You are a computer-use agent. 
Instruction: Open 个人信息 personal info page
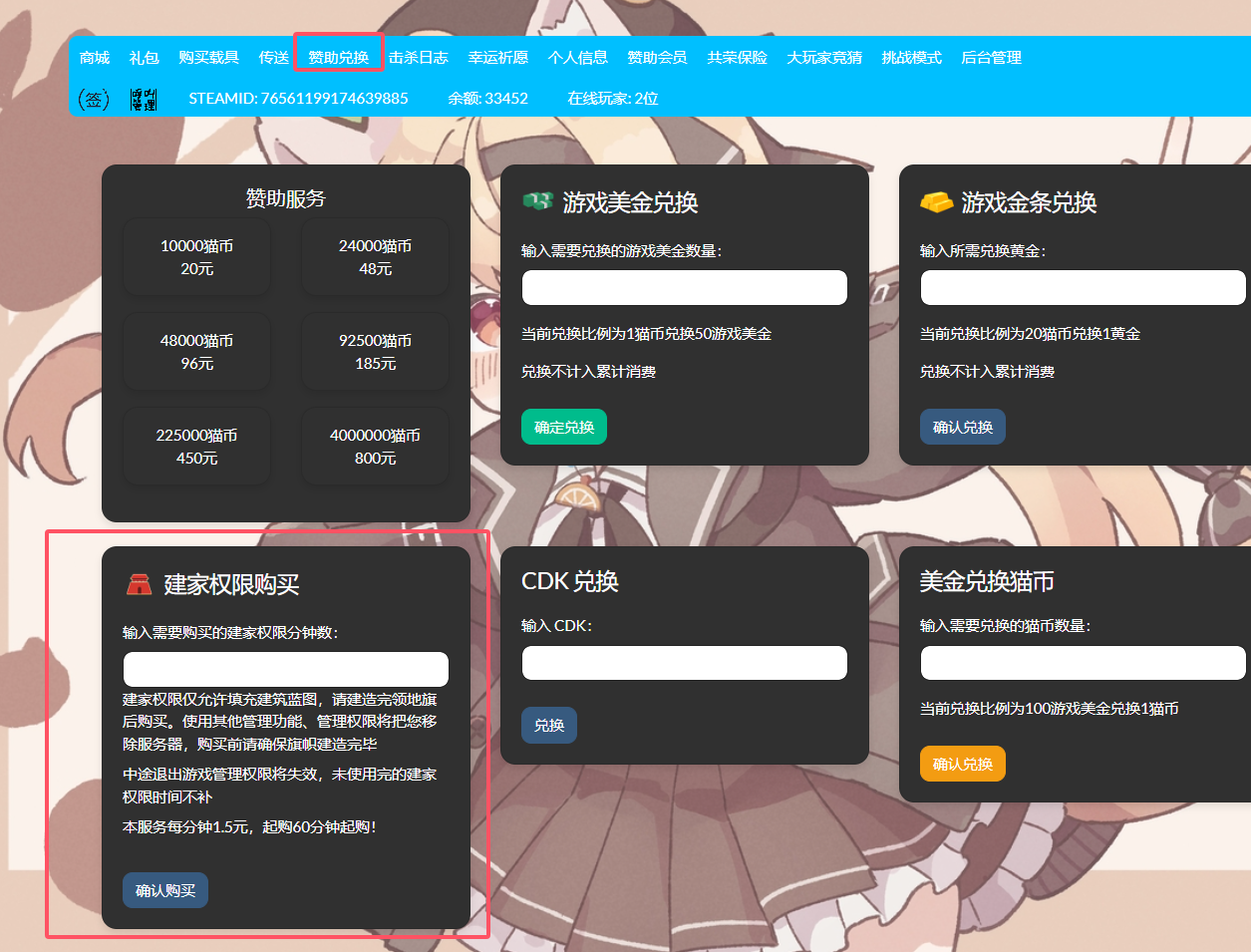578,58
